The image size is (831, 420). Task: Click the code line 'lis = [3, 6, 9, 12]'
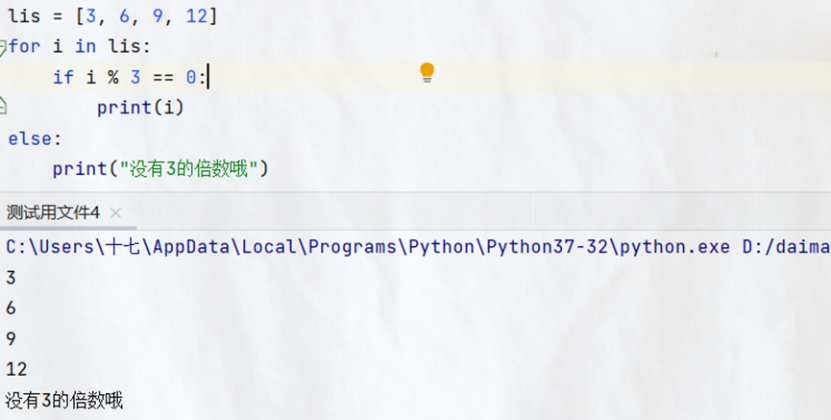pyautogui.click(x=112, y=16)
